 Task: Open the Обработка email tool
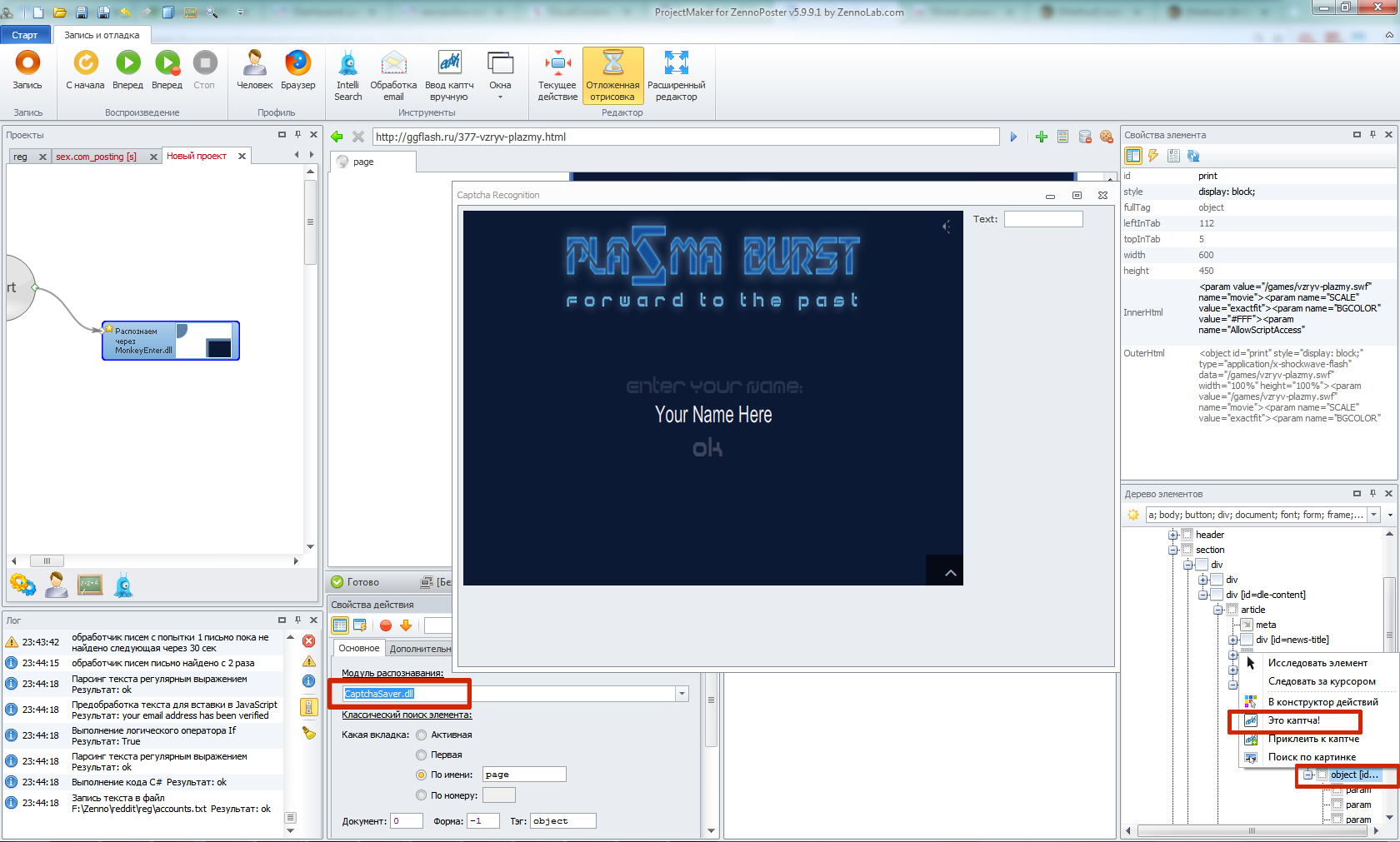pyautogui.click(x=393, y=75)
